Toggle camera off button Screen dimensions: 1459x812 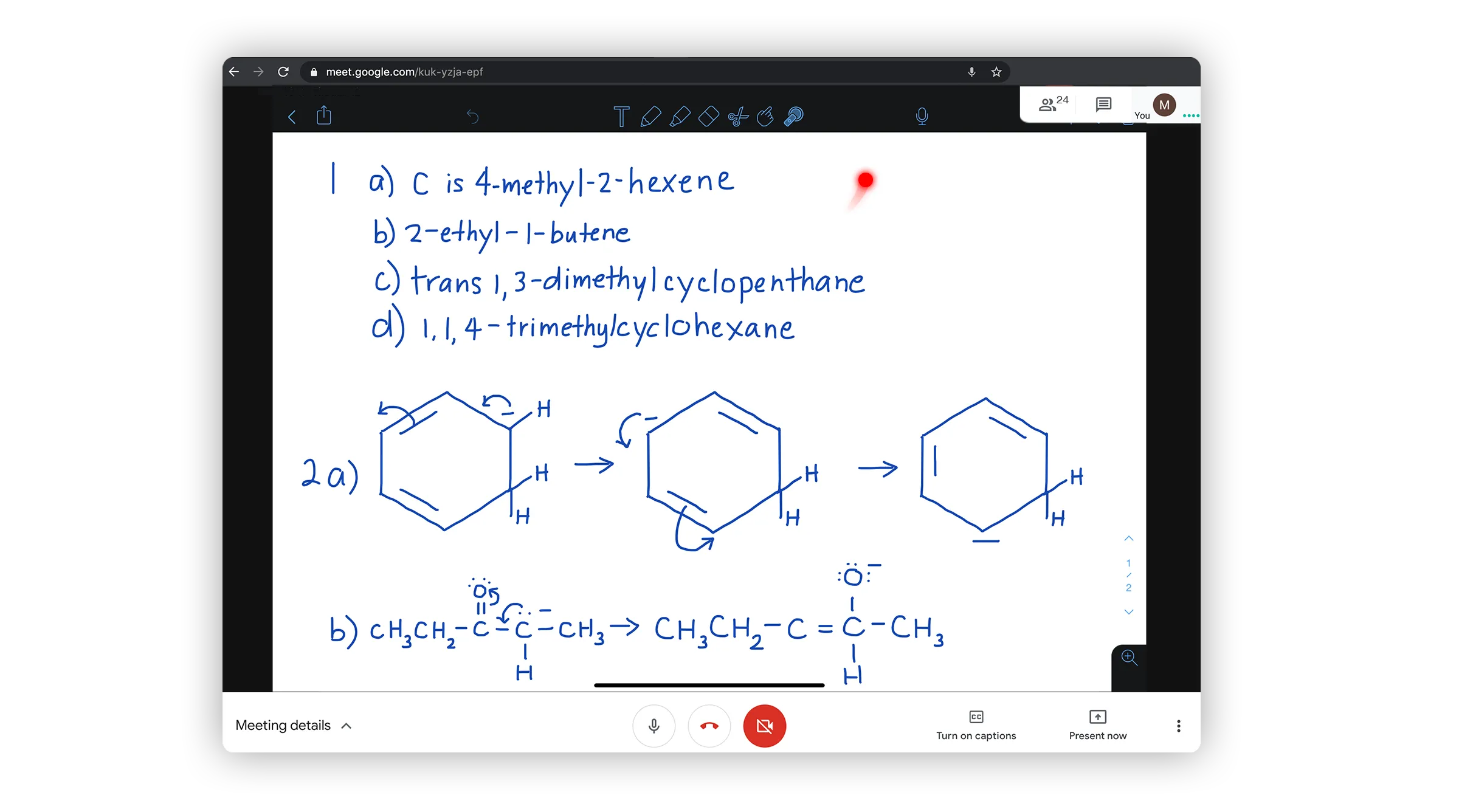click(x=766, y=725)
